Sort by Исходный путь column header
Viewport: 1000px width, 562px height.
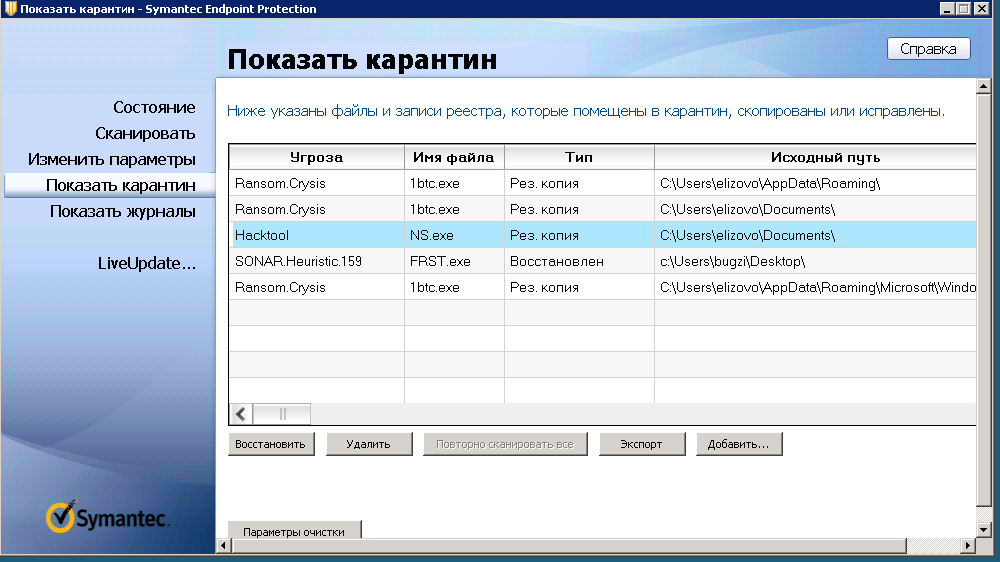pos(816,158)
